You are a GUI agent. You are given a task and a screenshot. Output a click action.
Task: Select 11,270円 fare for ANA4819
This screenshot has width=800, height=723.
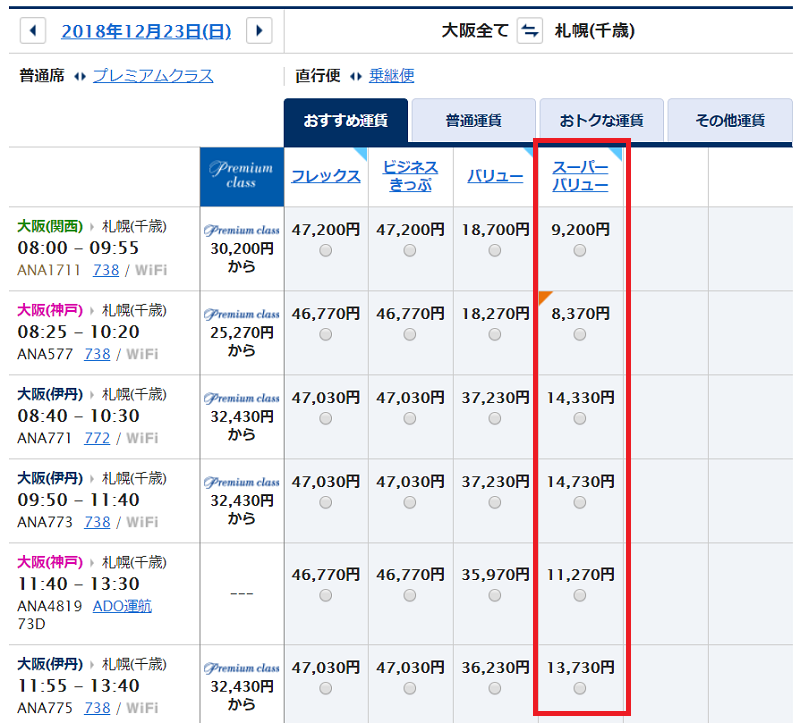click(x=580, y=595)
